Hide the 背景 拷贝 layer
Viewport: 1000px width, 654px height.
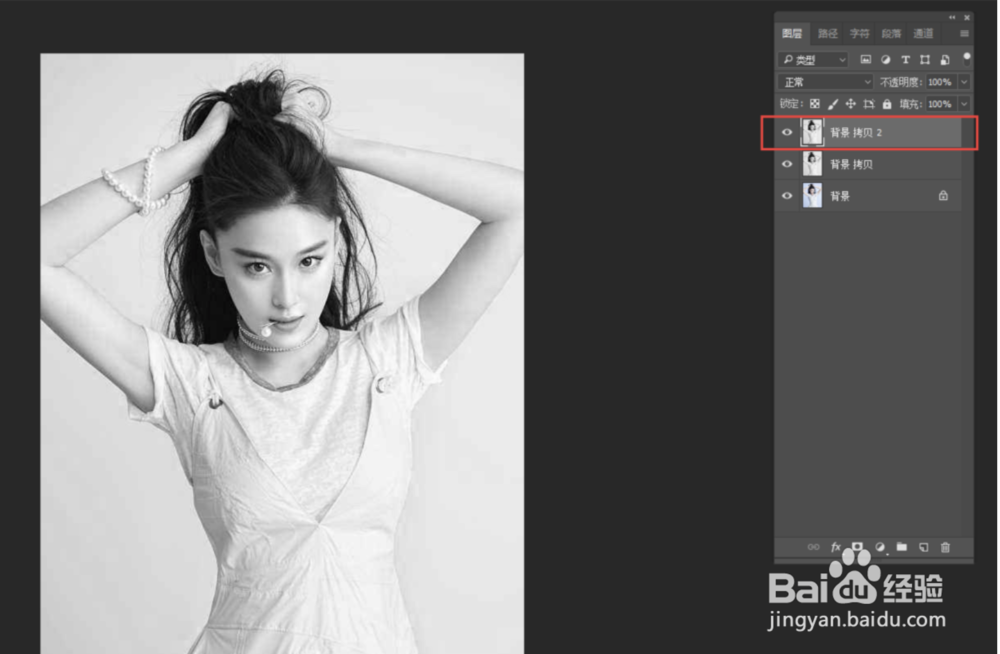click(x=787, y=164)
